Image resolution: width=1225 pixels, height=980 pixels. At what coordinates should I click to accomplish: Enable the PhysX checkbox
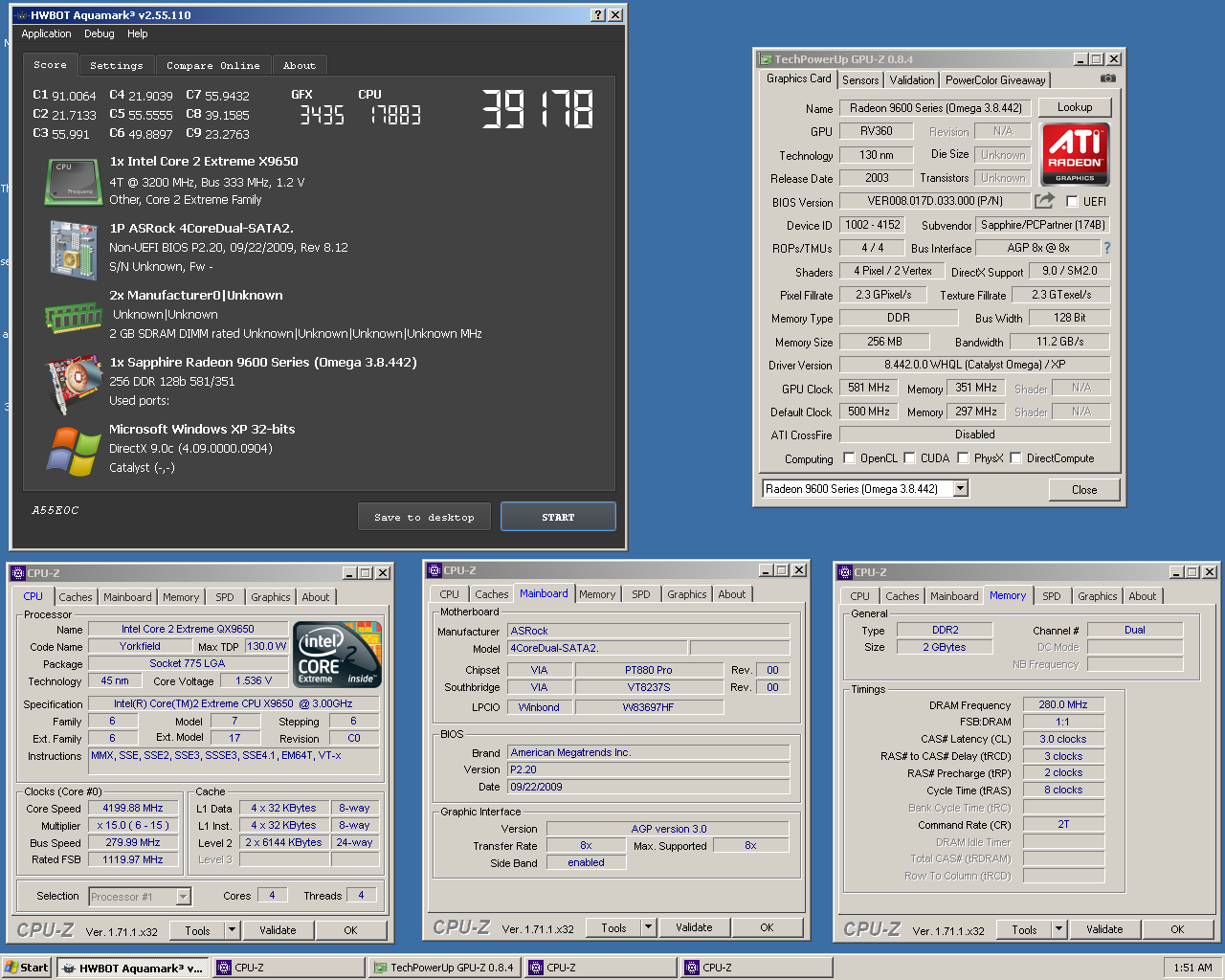(963, 458)
